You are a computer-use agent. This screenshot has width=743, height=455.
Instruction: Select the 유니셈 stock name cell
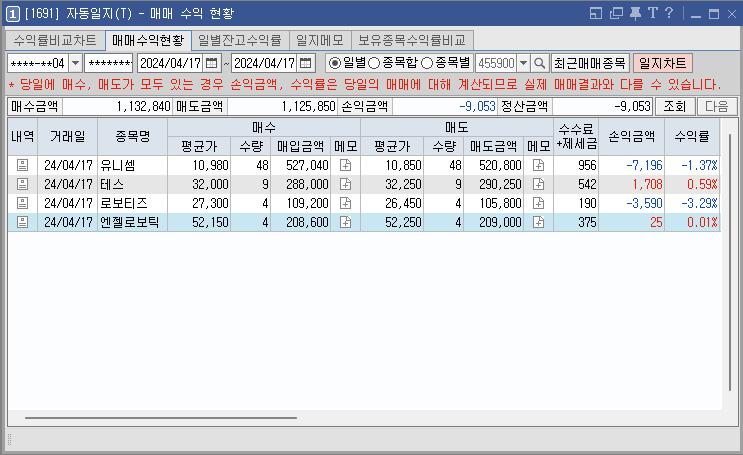[133, 165]
